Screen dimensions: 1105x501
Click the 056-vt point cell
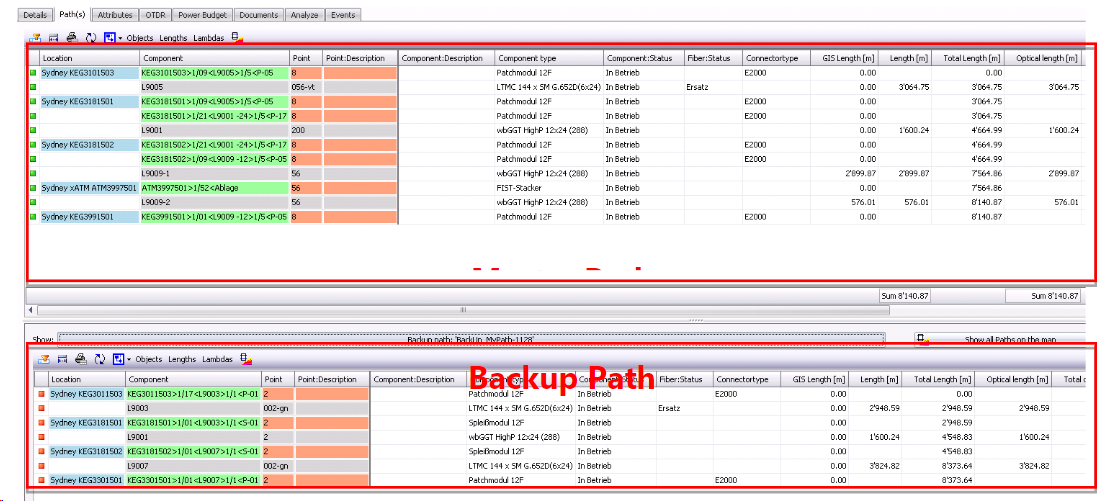(306, 87)
